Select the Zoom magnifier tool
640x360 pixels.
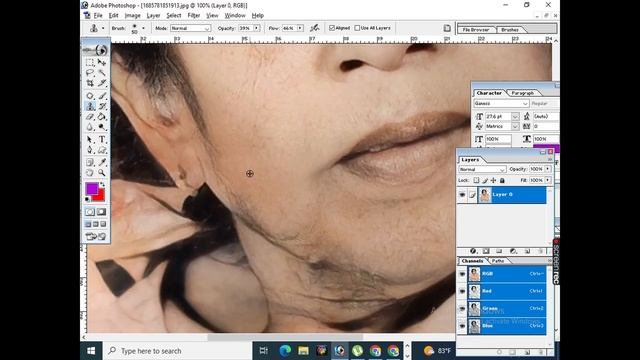click(x=102, y=173)
